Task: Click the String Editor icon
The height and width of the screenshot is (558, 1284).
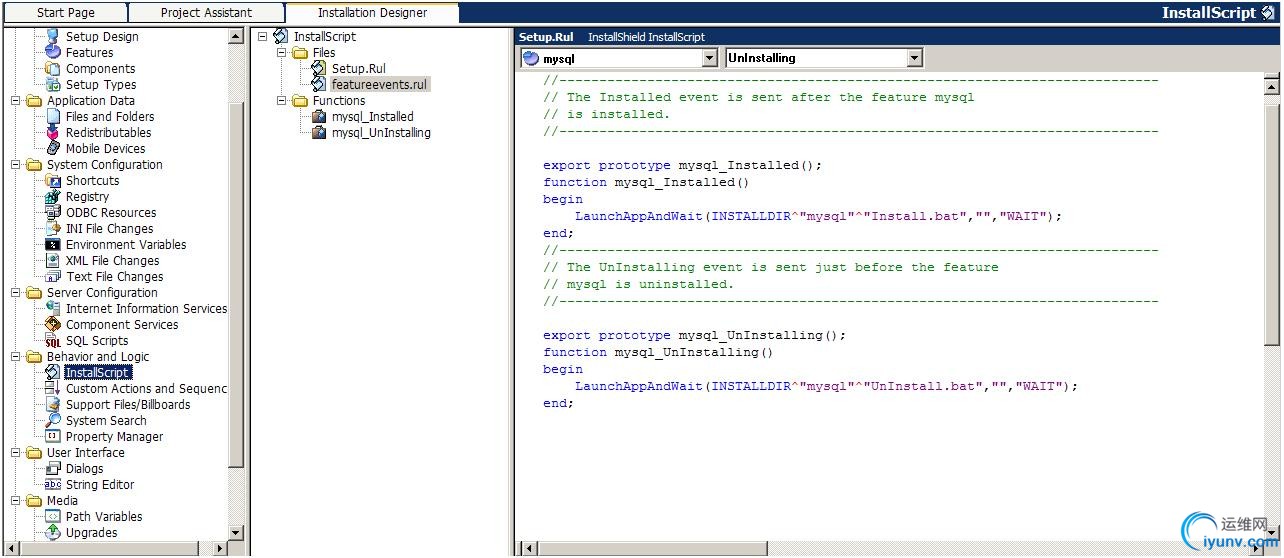Action: pyautogui.click(x=53, y=485)
